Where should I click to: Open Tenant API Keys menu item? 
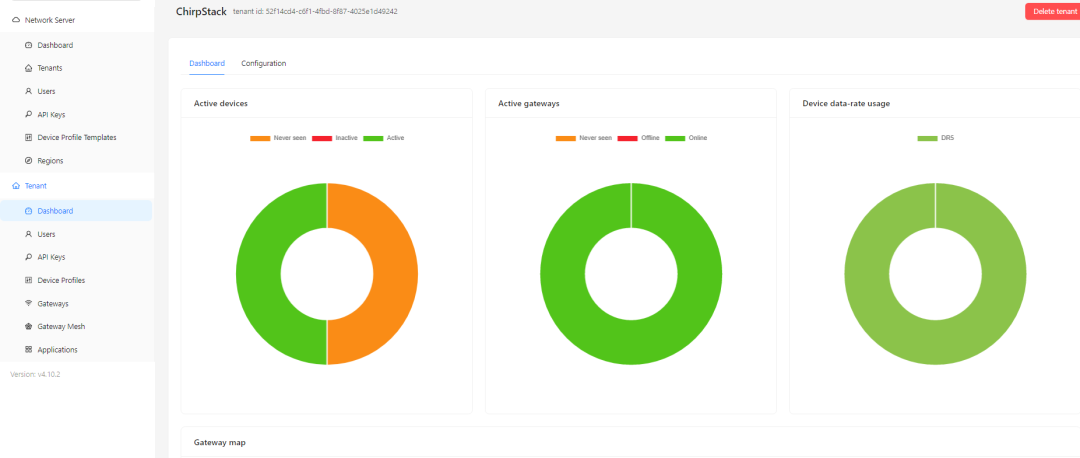point(76,257)
